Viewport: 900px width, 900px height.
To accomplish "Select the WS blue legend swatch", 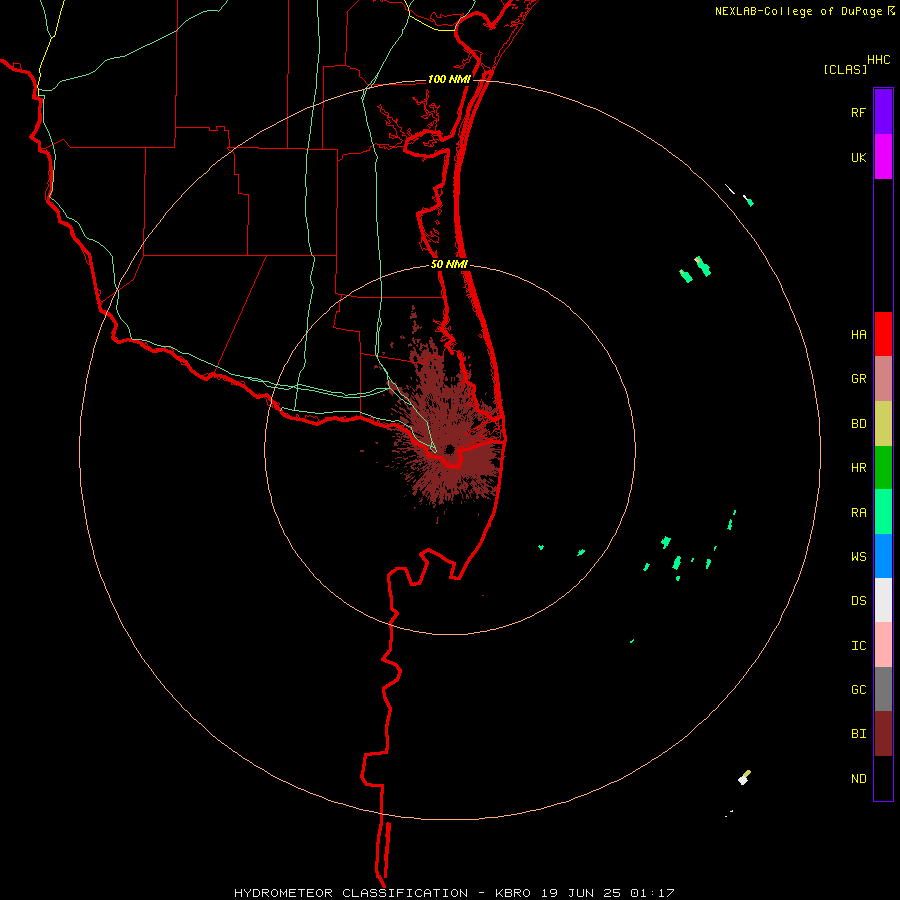I will coord(883,556).
